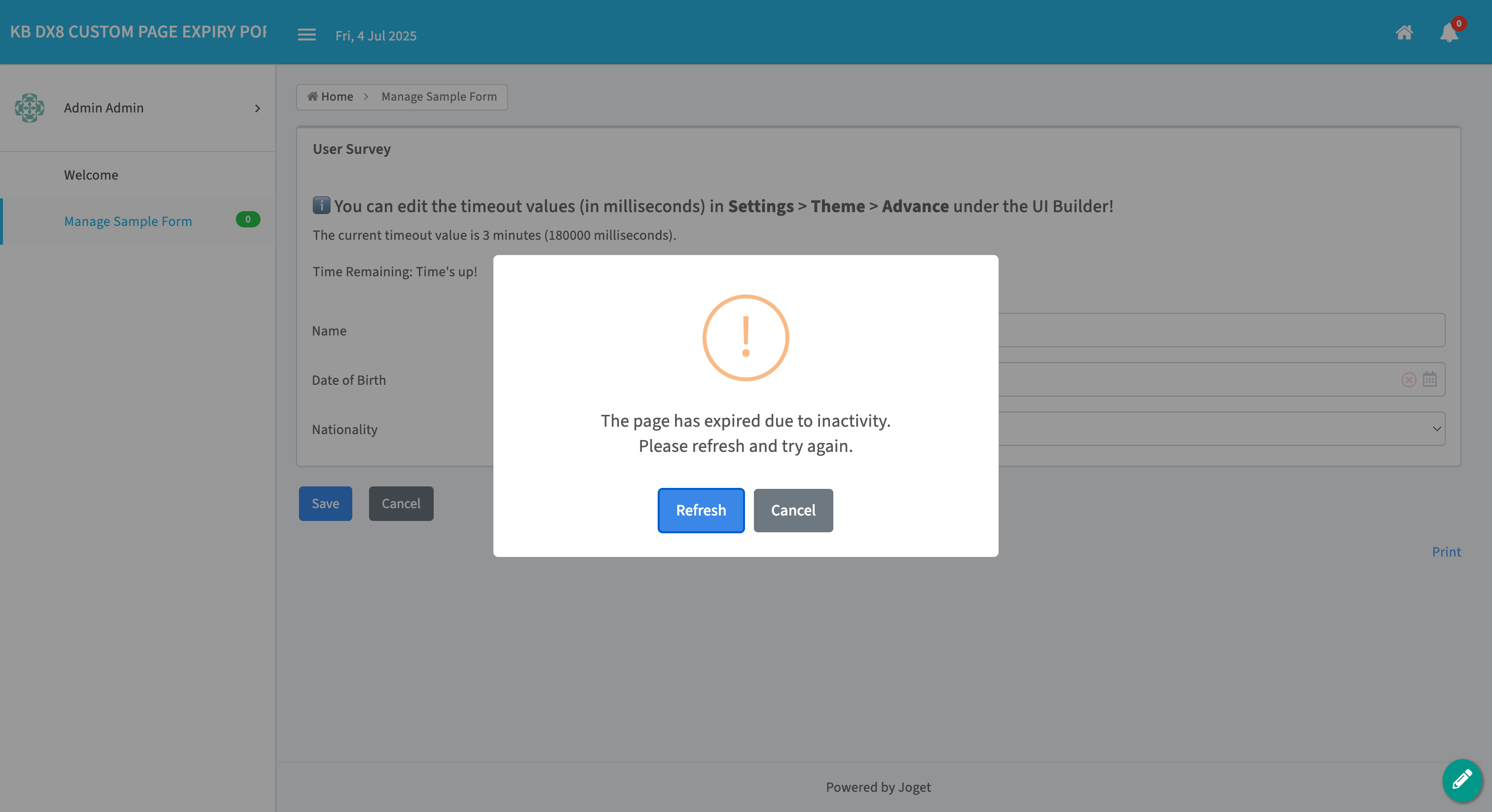The height and width of the screenshot is (812, 1492).
Task: Click the red notification count badge
Action: (1458, 24)
